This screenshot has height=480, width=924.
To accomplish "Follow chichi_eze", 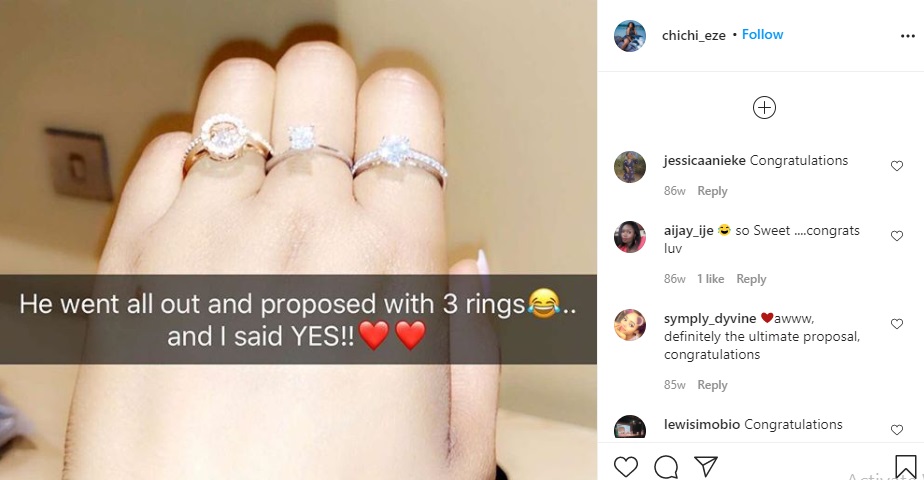I will tap(763, 35).
